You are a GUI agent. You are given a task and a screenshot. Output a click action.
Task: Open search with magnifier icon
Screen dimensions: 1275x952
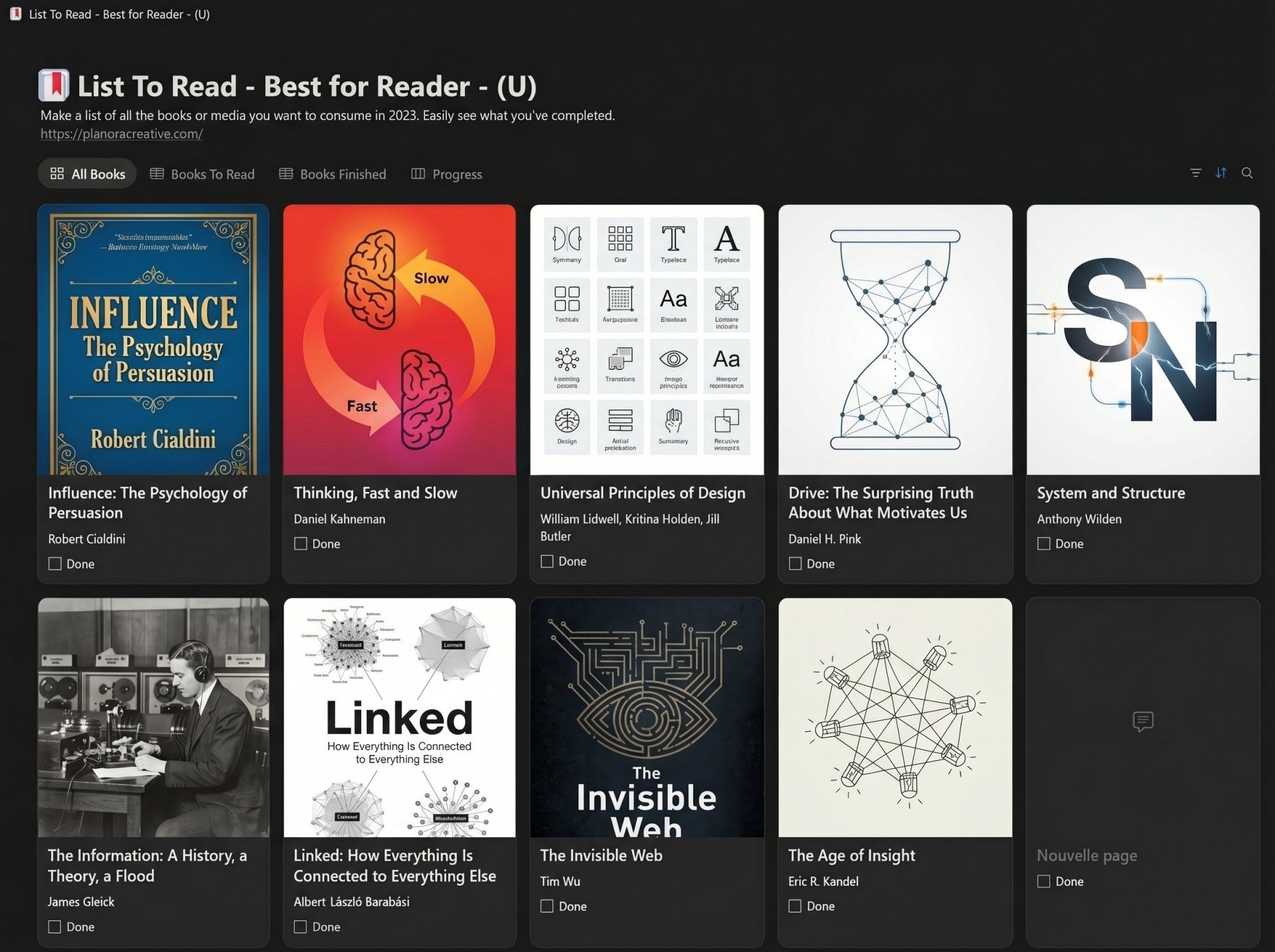pos(1247,173)
